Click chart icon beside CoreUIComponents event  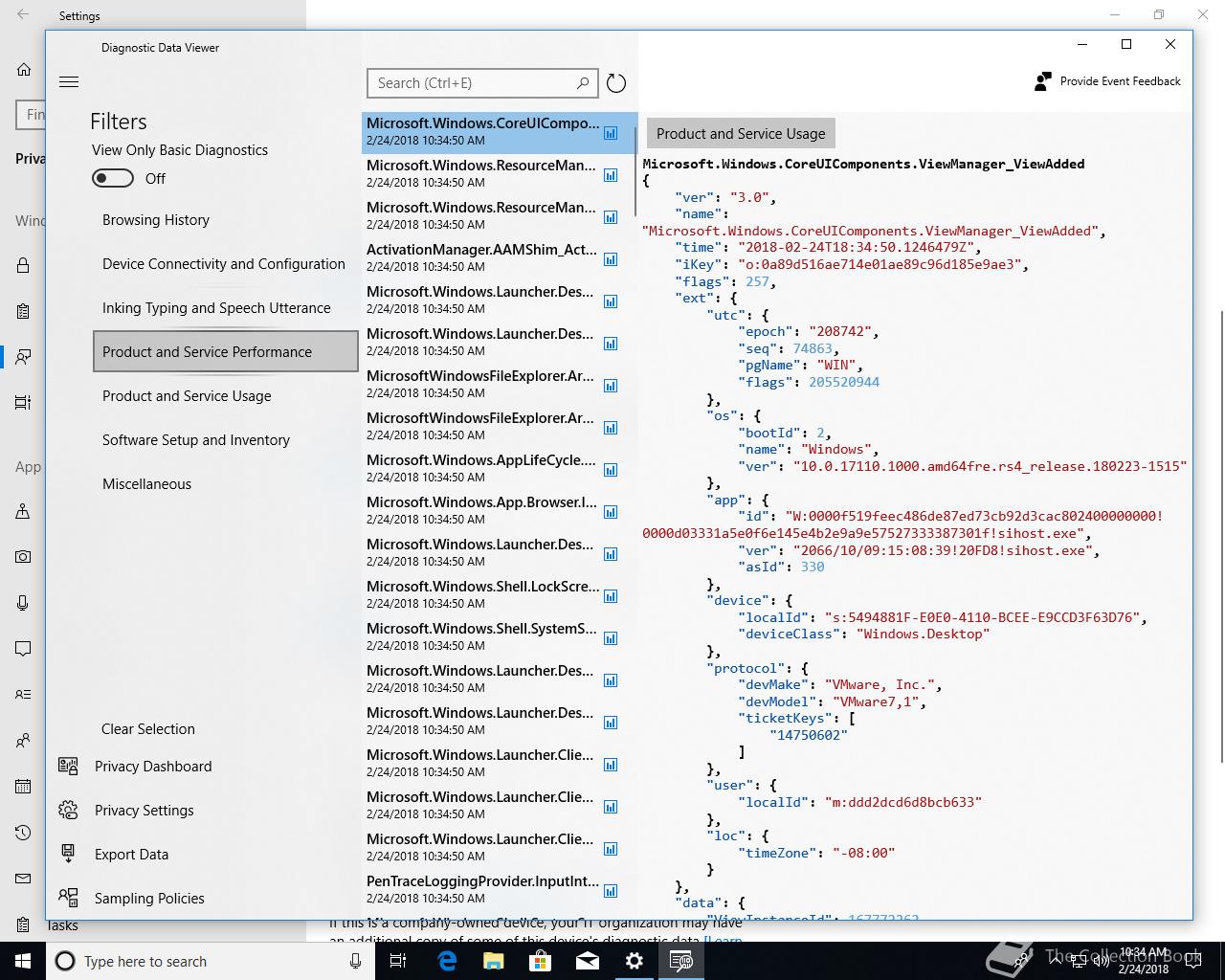point(611,133)
